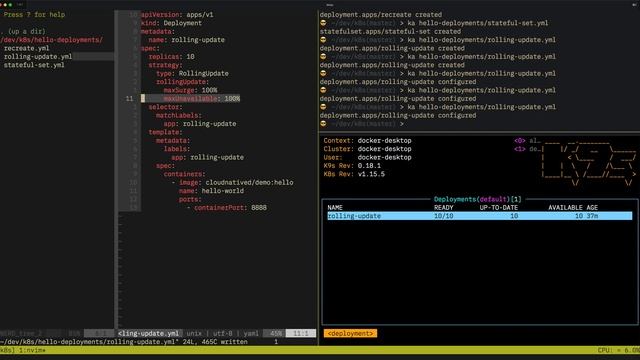Open stateful-set.yml from the file tree
The image size is (640, 360).
click(34, 65)
